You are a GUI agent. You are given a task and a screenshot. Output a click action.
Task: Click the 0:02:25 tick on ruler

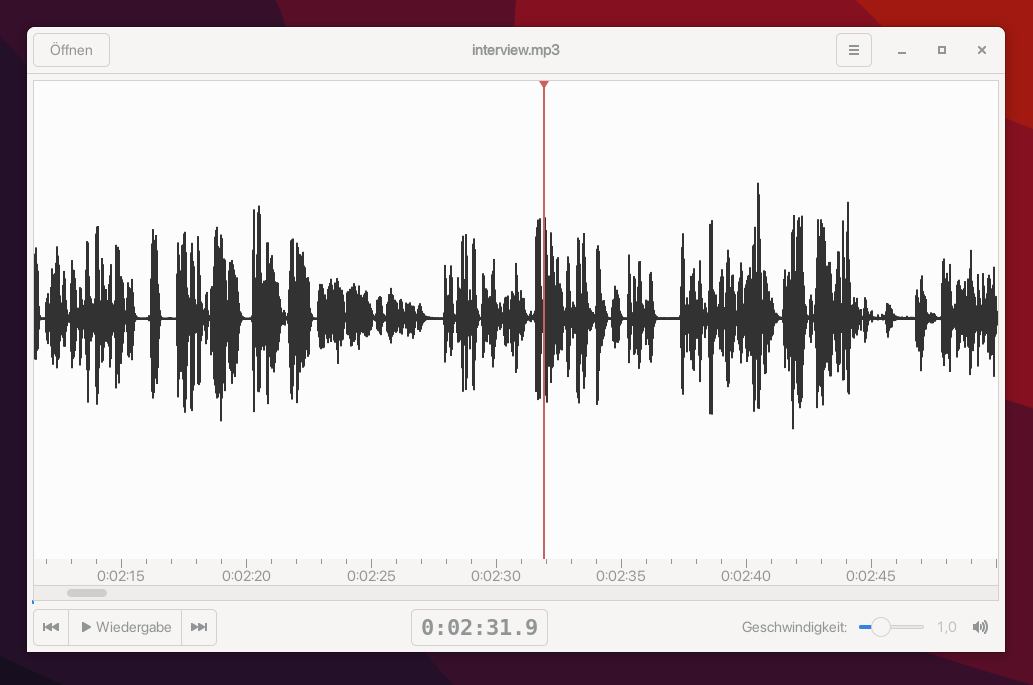[x=372, y=563]
